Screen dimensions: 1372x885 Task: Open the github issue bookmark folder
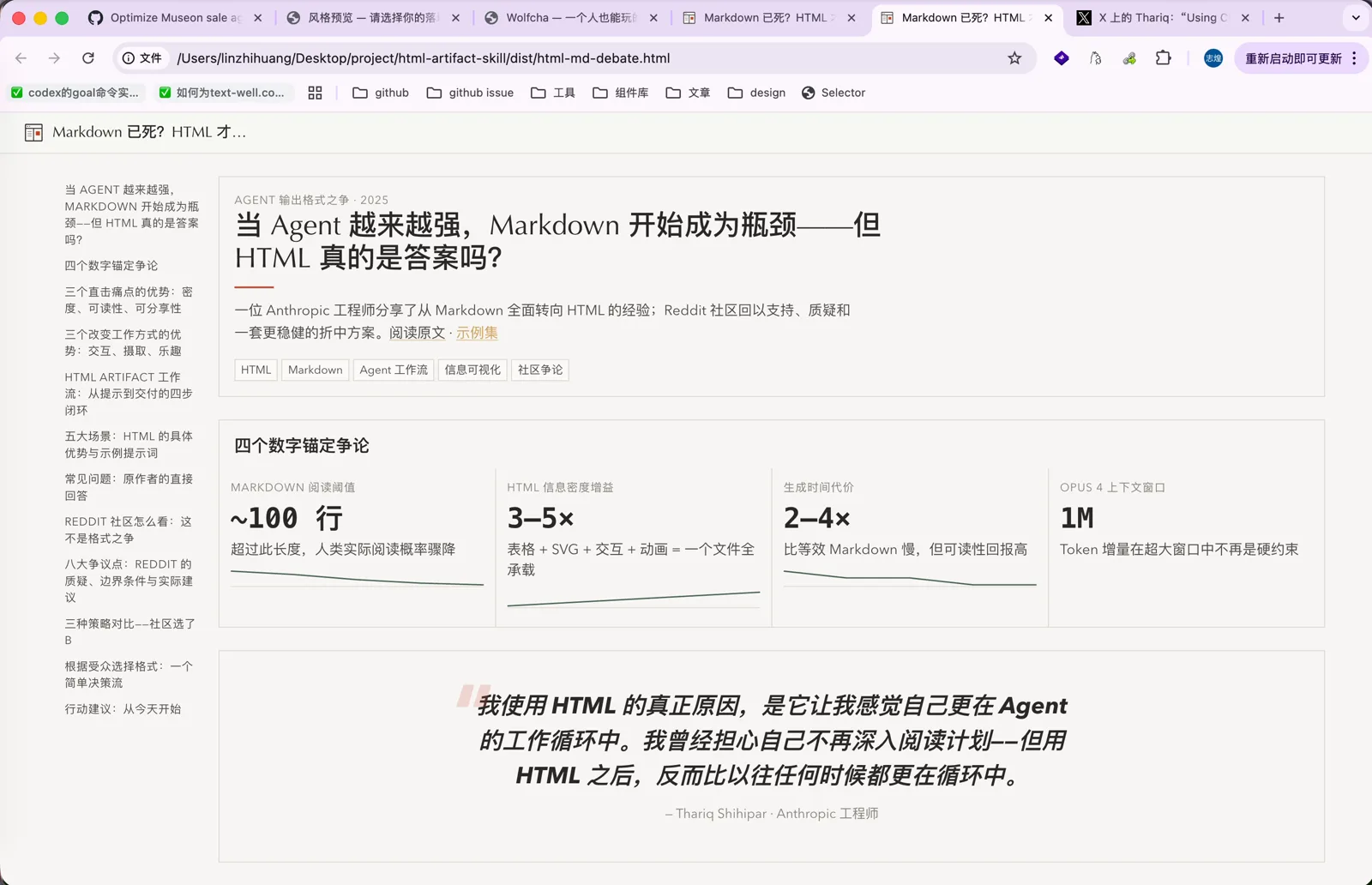click(x=470, y=93)
